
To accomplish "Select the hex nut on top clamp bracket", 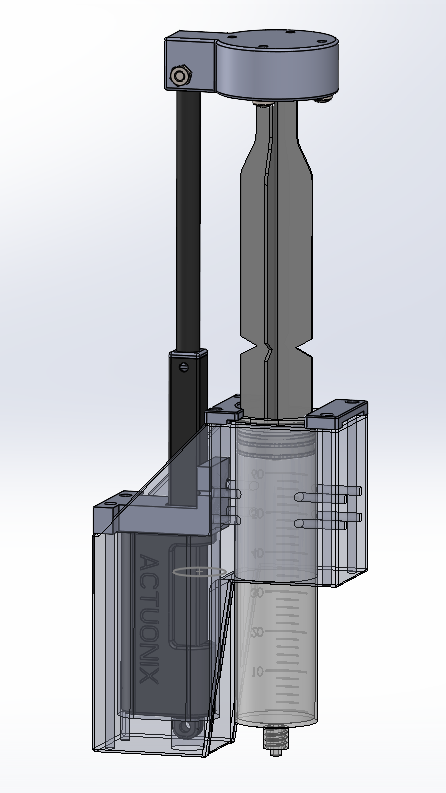I will coord(180,76).
